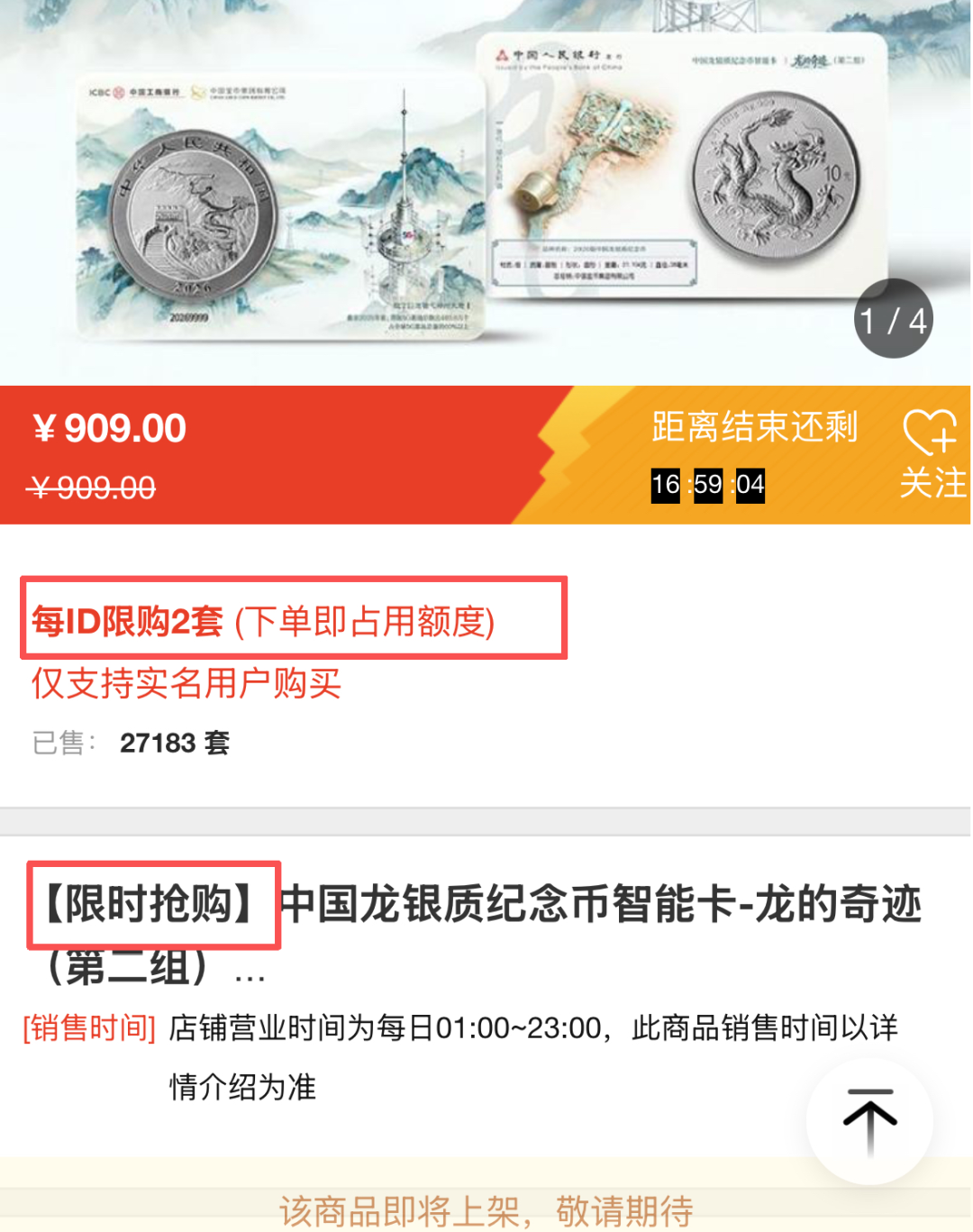The width and height of the screenshot is (973, 1232).
Task: Tap the 【限时抢购】 tag
Action: click(153, 905)
